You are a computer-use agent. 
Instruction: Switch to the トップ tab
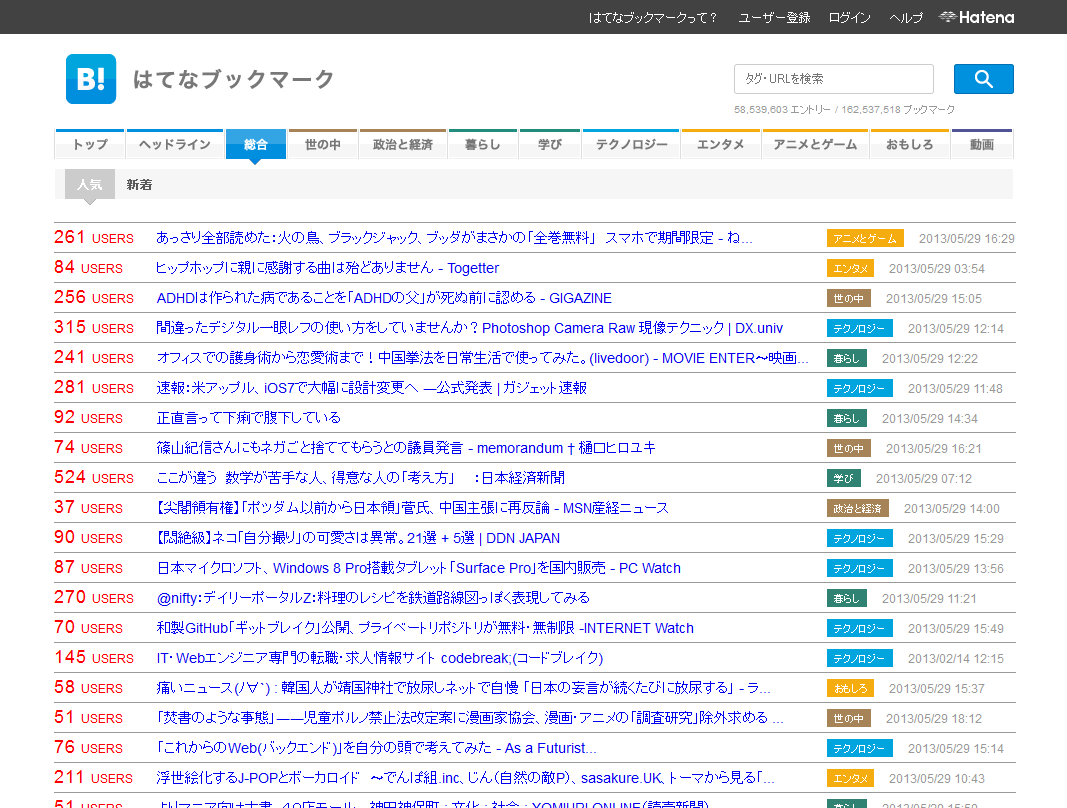pos(90,144)
